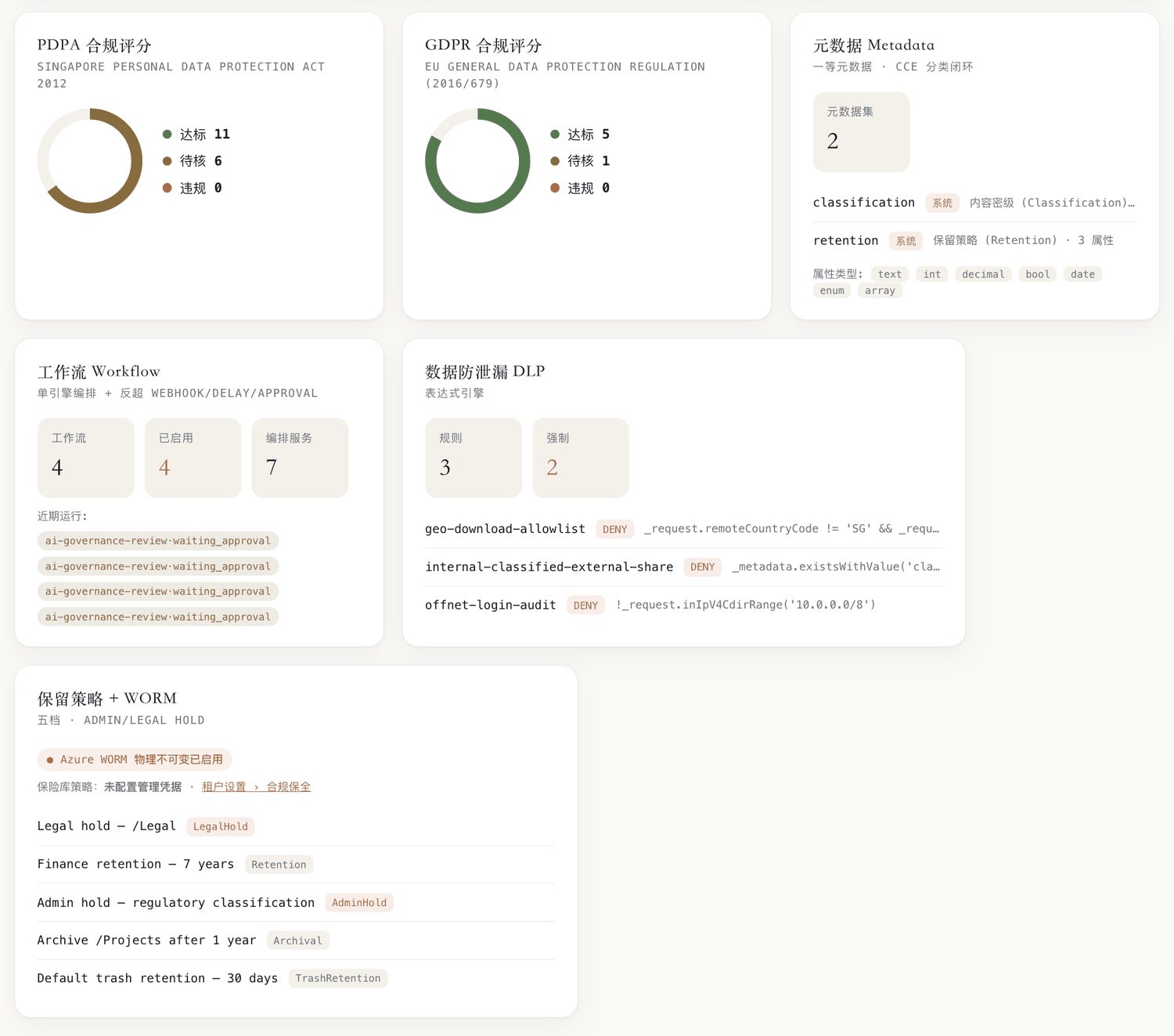
Task: Click the array attribute type tag
Action: tap(880, 290)
